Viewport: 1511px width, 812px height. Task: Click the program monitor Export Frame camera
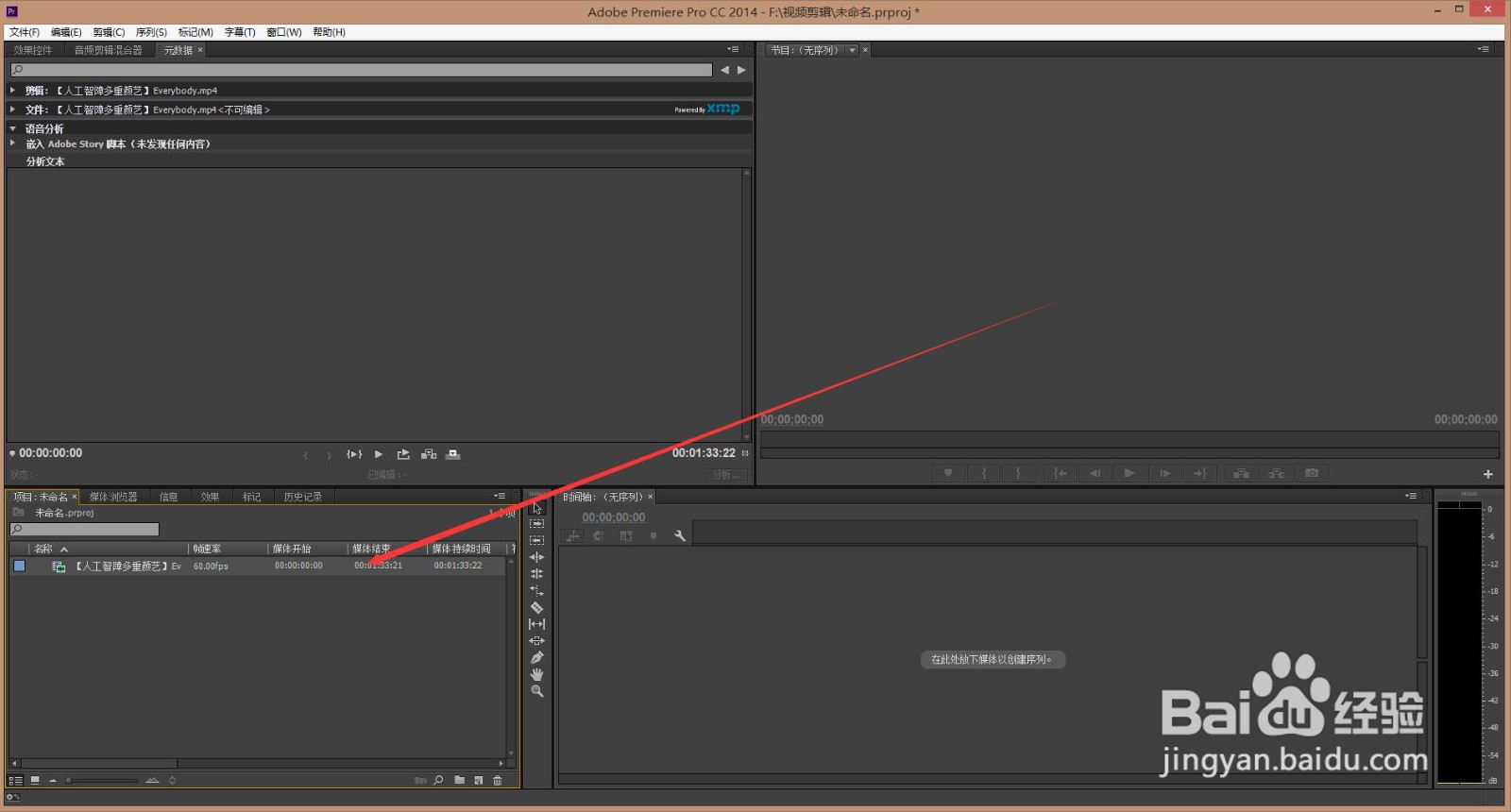pyautogui.click(x=1312, y=473)
